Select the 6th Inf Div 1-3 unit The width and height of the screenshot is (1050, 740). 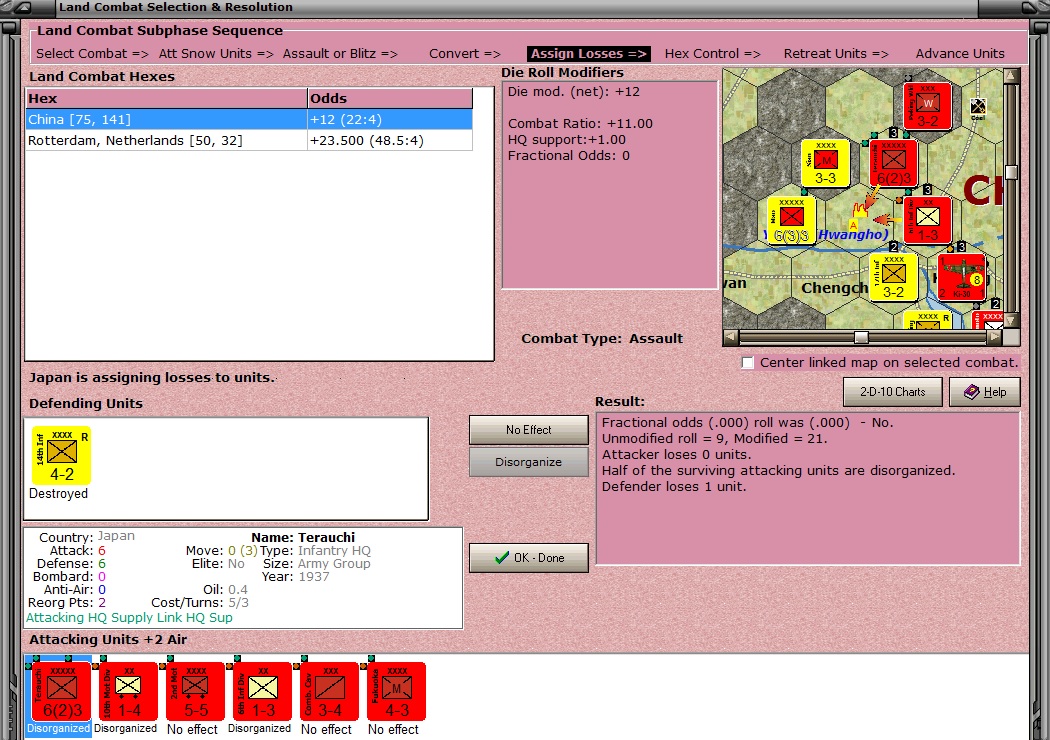pos(262,692)
